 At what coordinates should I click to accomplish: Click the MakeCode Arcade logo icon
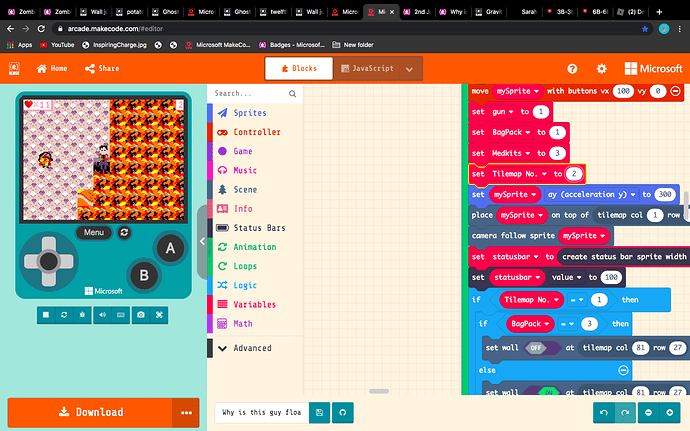14,68
